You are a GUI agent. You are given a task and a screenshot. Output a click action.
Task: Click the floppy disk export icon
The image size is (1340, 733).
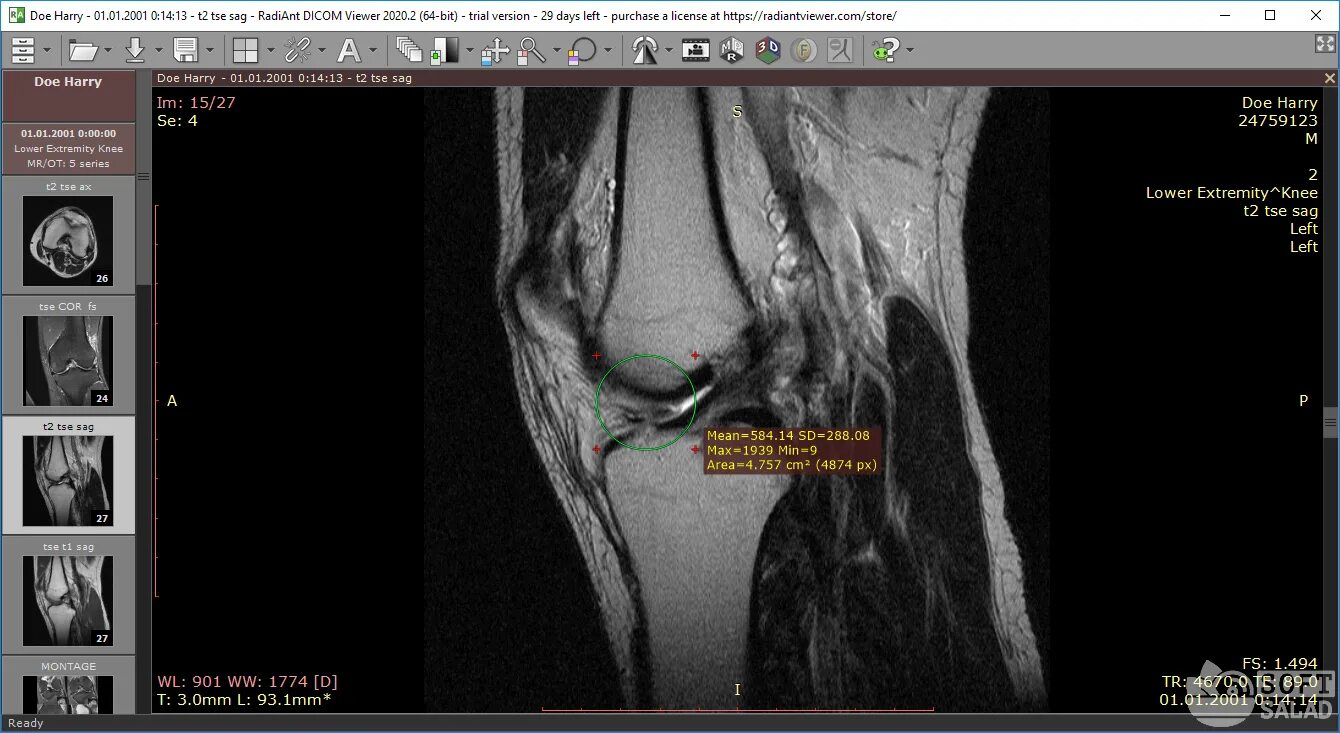(x=186, y=50)
